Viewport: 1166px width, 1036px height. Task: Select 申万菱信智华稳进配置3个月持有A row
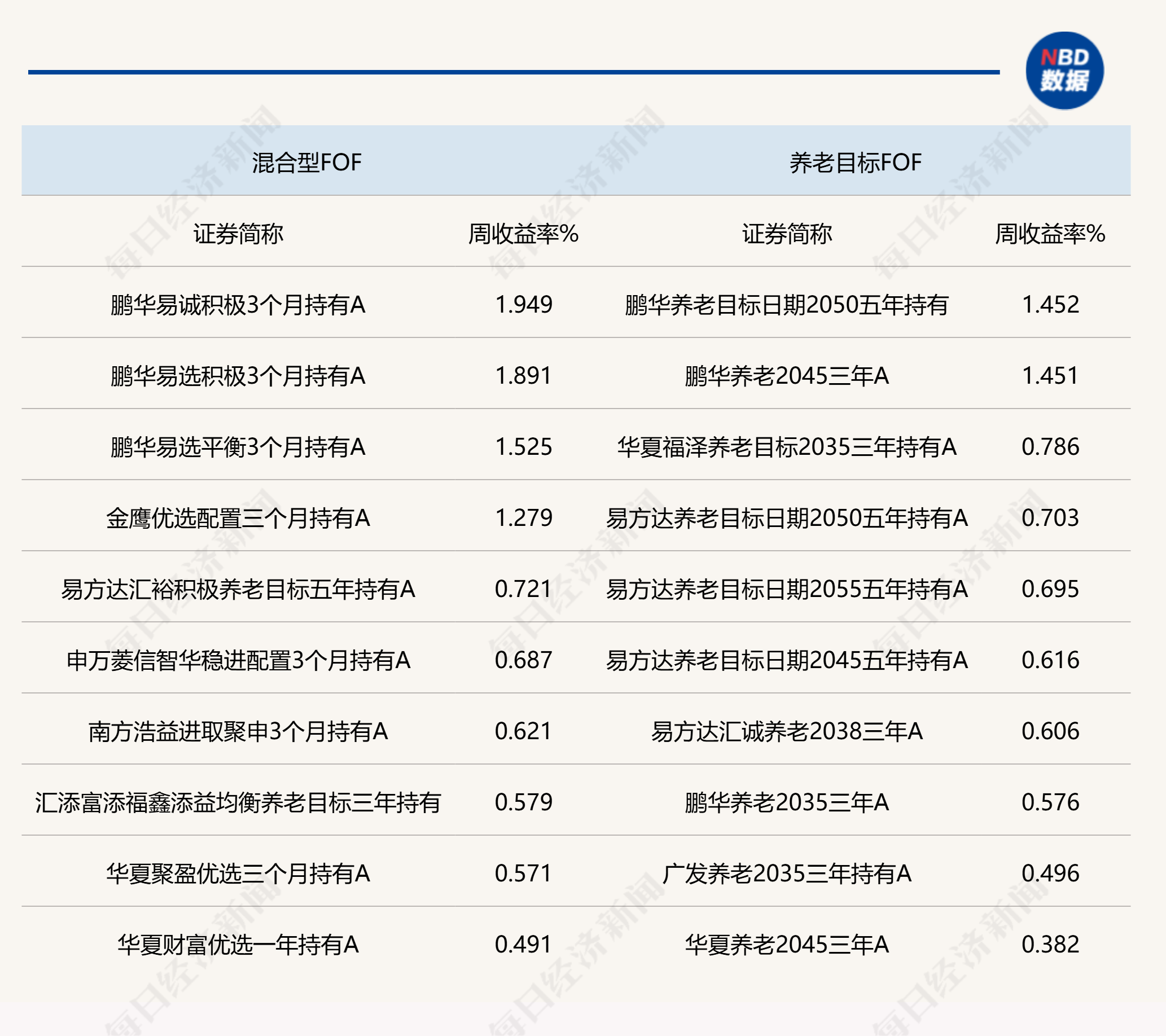tap(238, 660)
